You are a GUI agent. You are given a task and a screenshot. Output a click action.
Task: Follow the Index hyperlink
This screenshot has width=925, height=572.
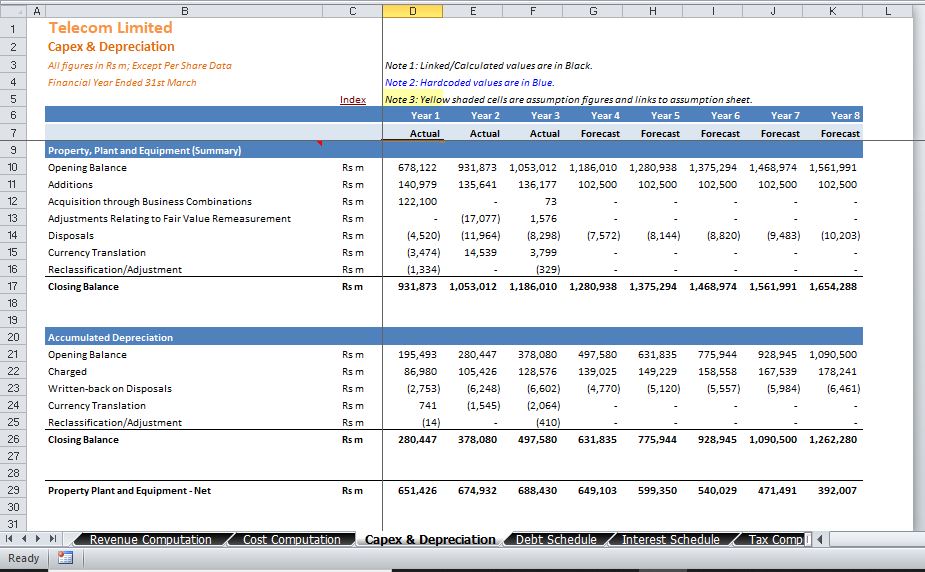pyautogui.click(x=353, y=100)
